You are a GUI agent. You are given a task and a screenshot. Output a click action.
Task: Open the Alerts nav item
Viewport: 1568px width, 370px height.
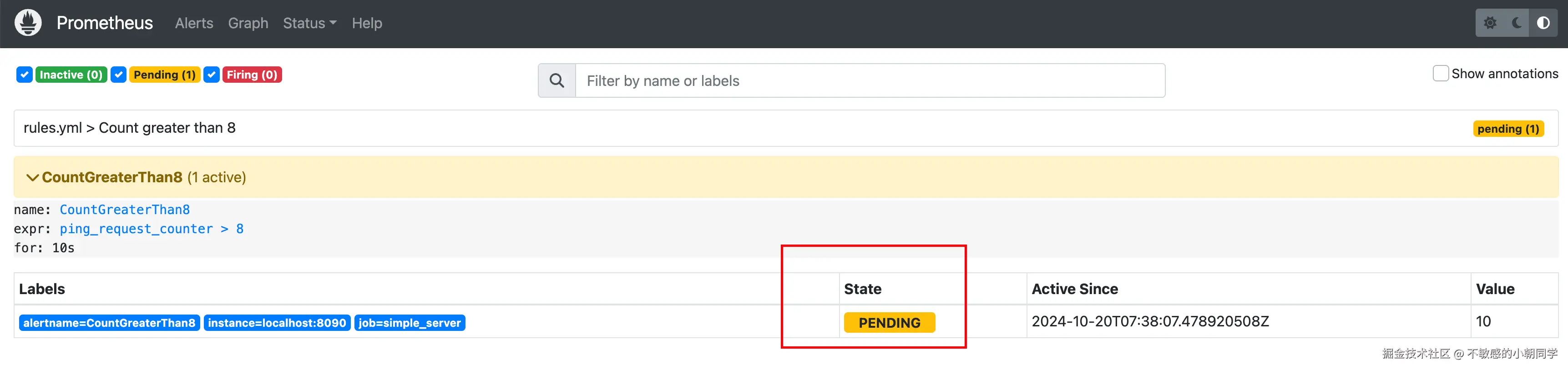[194, 23]
